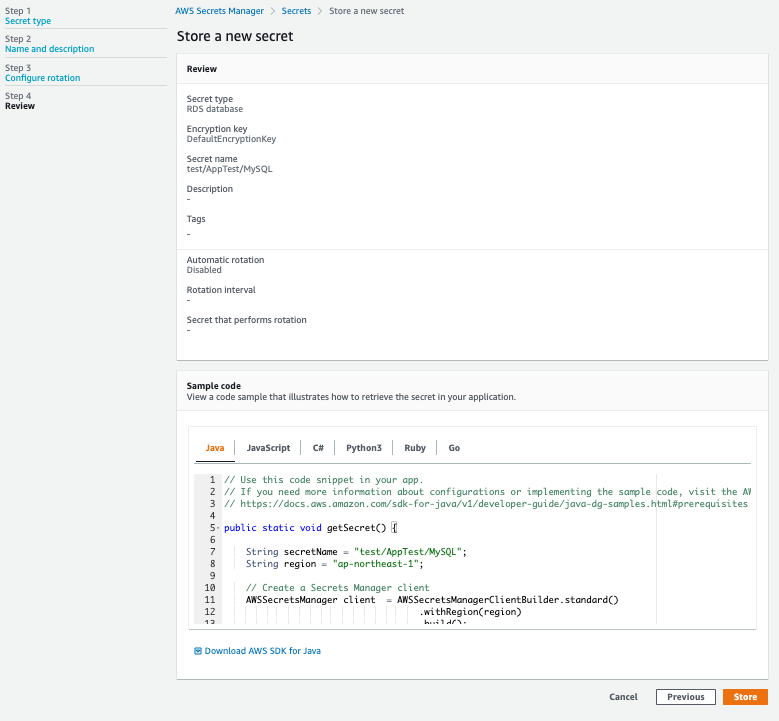Viewport: 779px width, 721px height.
Task: Click the Sample code heading
Action: tap(214, 386)
